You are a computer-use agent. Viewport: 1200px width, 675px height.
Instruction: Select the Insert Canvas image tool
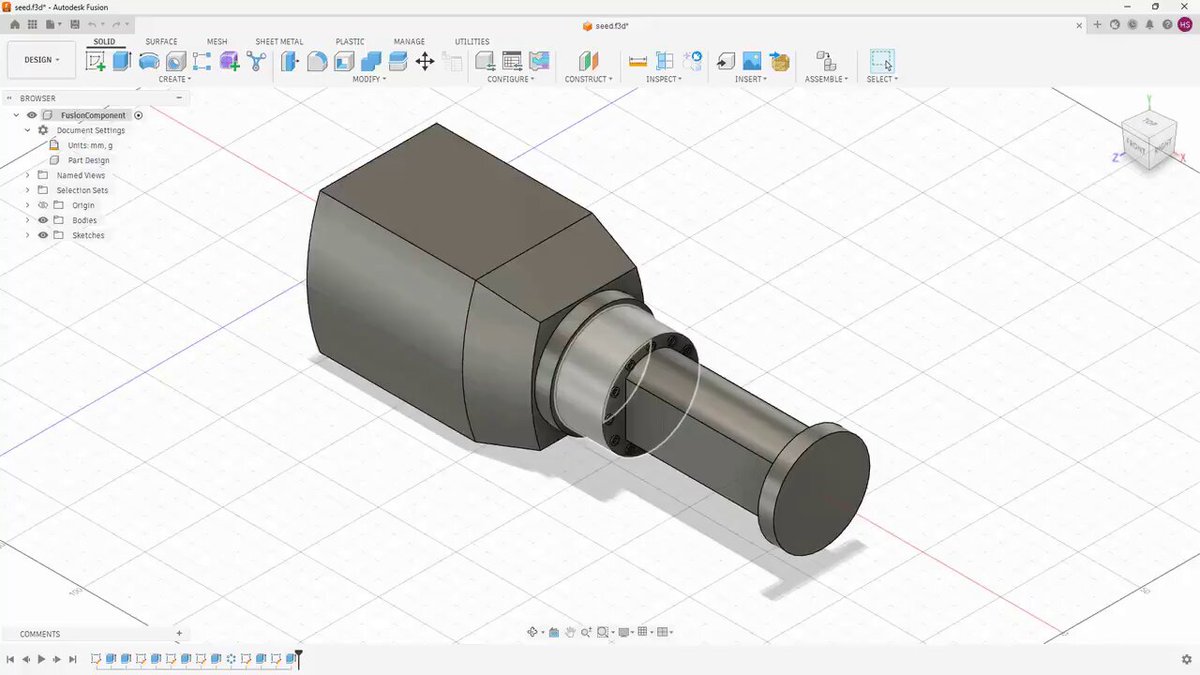coord(753,61)
